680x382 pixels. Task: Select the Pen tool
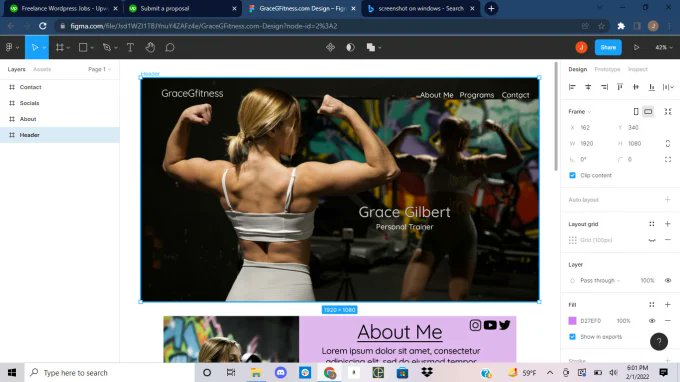[x=106, y=47]
